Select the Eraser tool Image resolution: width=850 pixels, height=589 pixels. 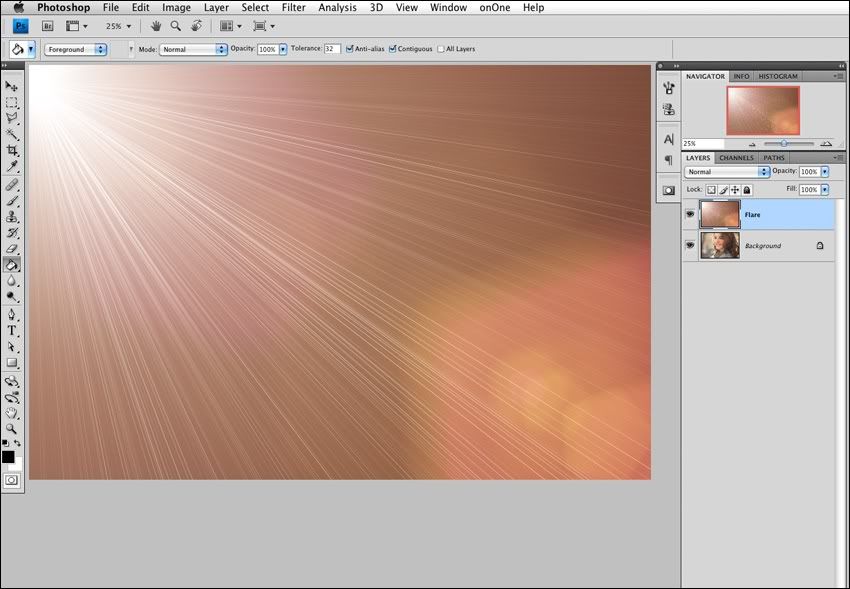[11, 249]
